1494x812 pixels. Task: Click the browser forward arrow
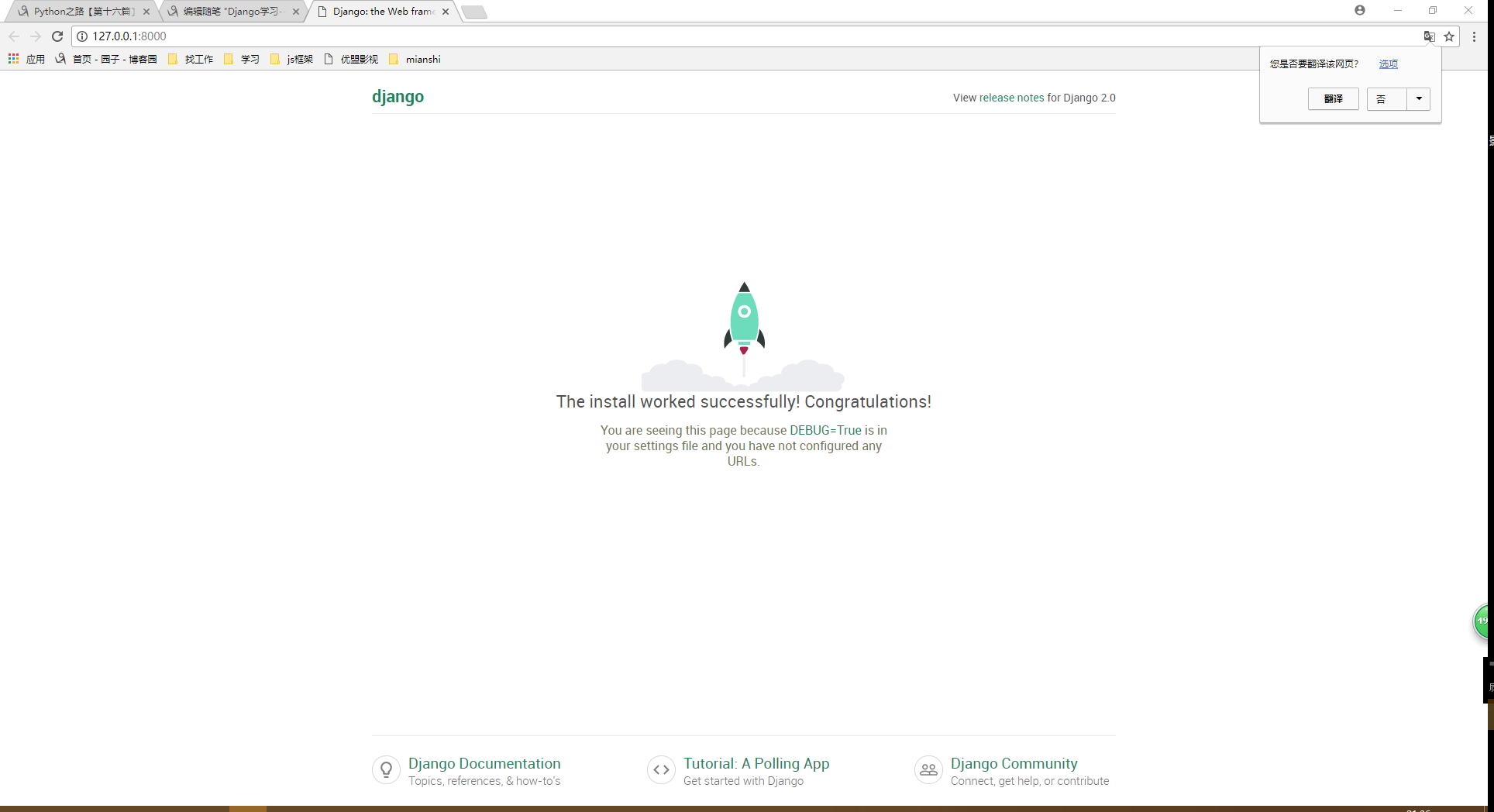(x=36, y=36)
